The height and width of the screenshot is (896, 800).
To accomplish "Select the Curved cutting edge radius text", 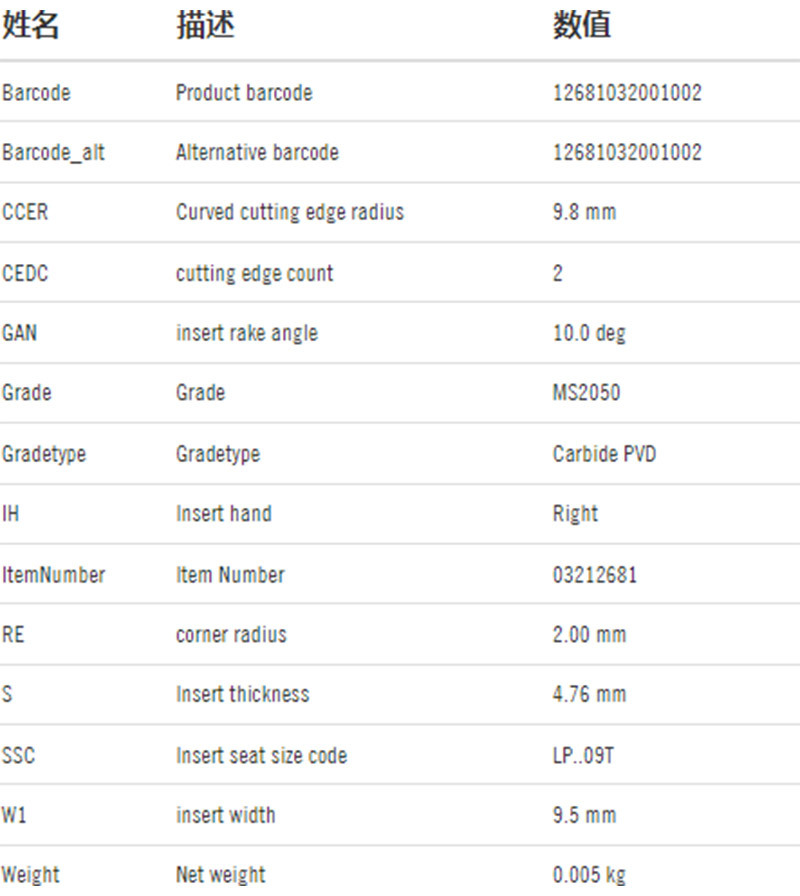I will tap(290, 213).
